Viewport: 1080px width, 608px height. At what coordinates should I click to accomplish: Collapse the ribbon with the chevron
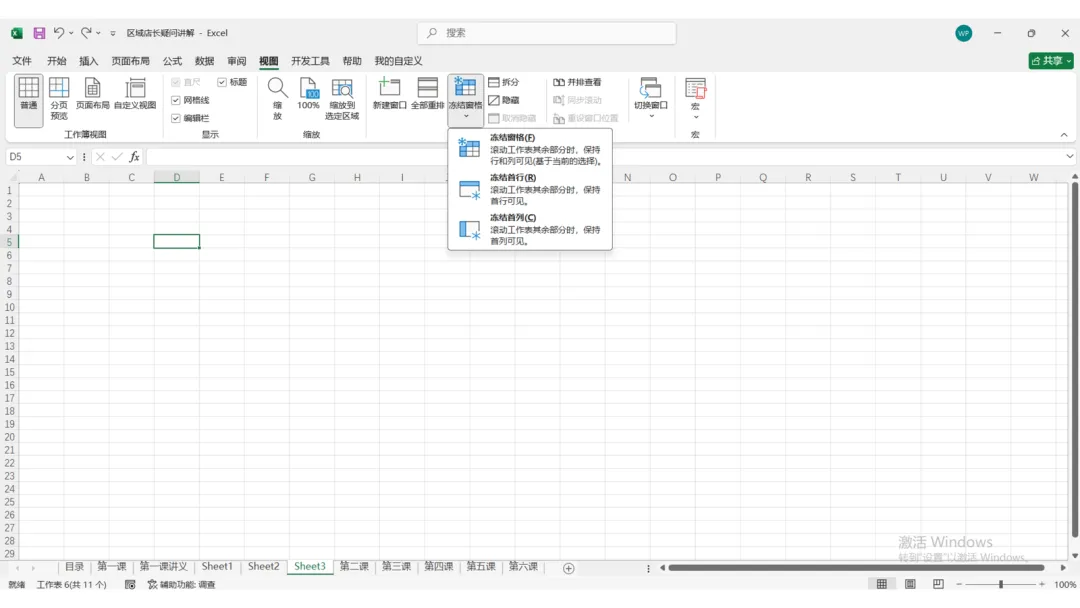(1063, 135)
